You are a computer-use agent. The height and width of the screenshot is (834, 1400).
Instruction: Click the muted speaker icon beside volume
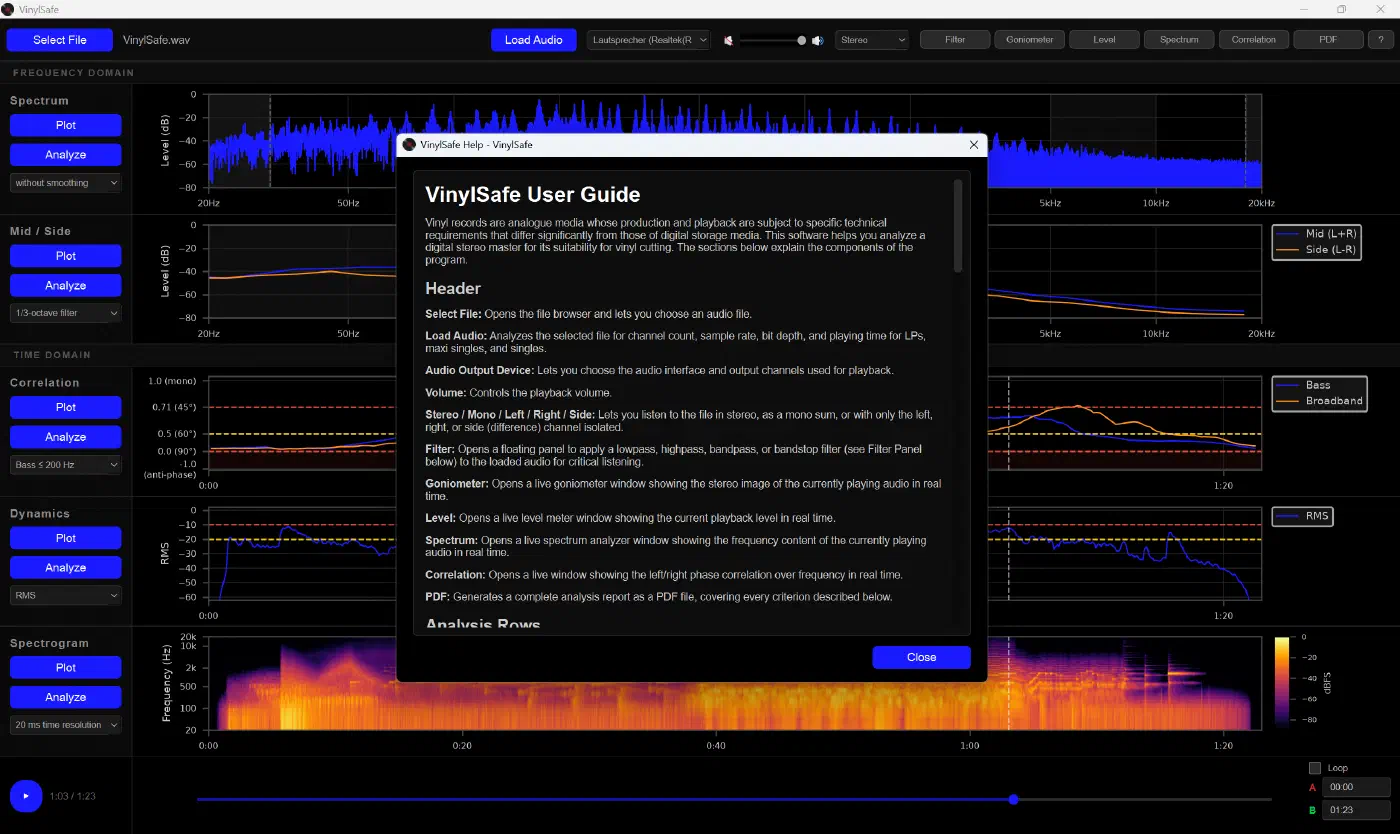coord(729,40)
